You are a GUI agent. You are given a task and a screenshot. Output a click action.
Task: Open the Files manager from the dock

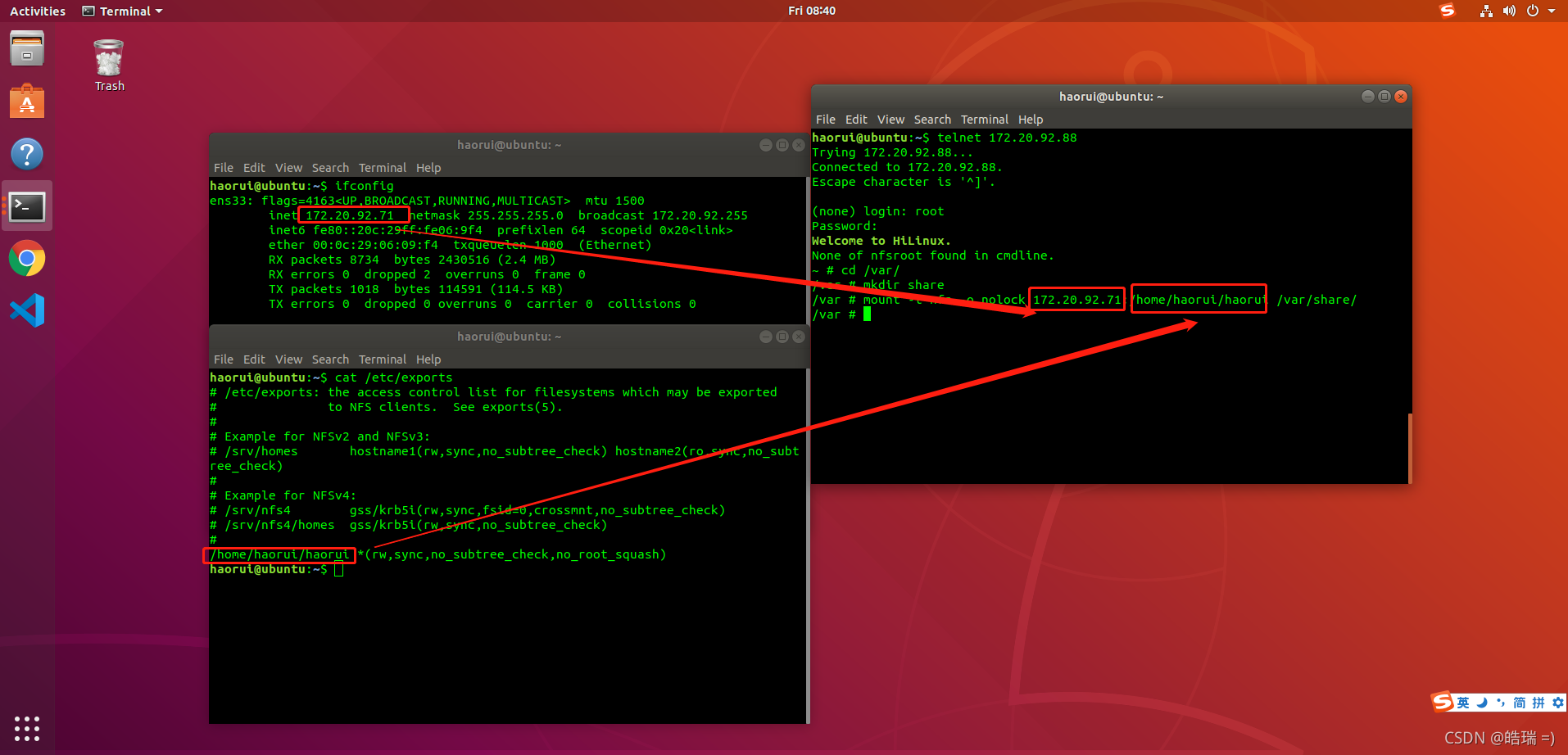pos(27,49)
